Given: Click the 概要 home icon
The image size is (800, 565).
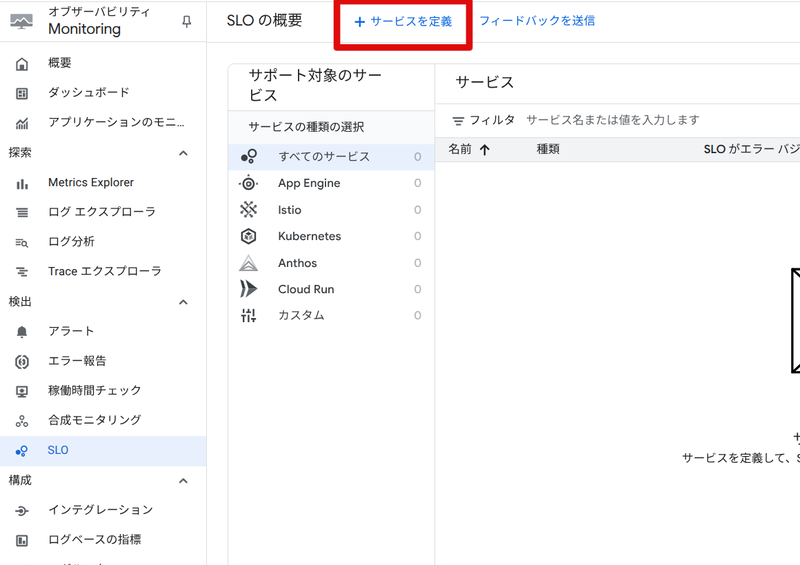Looking at the screenshot, I should (x=22, y=64).
